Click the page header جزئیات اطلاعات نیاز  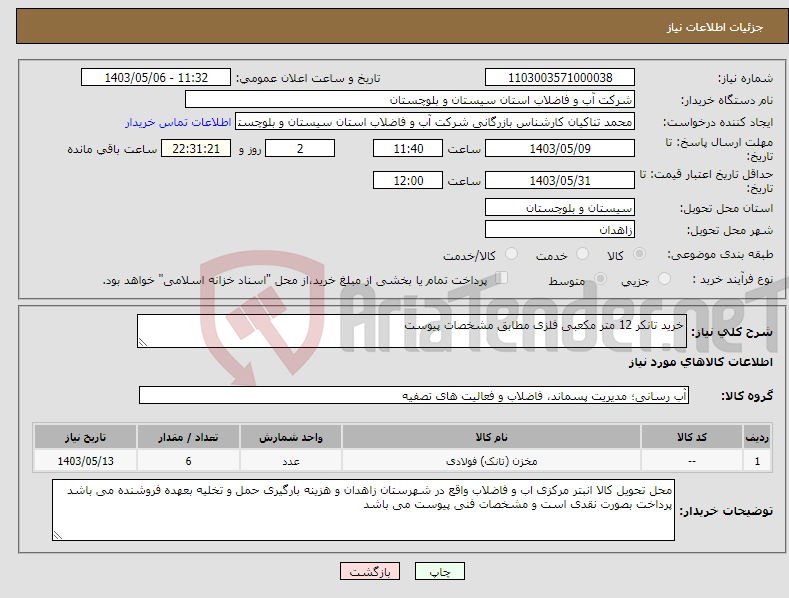click(715, 27)
